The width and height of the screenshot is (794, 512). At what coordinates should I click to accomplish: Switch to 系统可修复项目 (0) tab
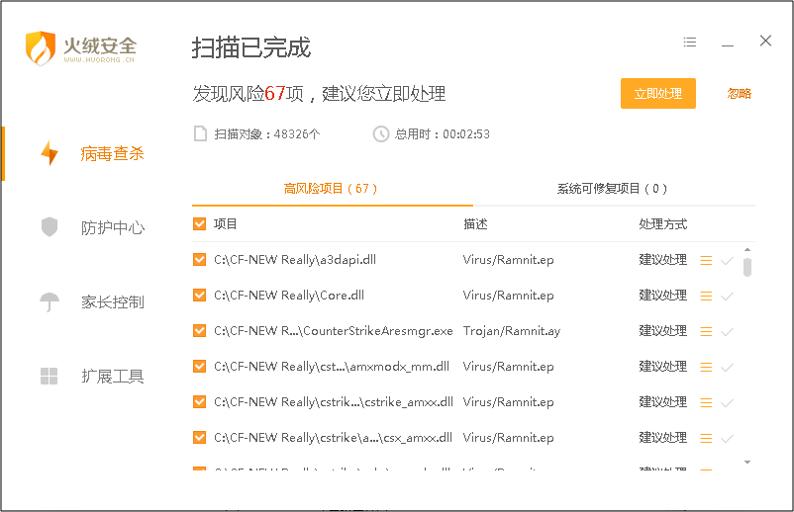tap(612, 189)
